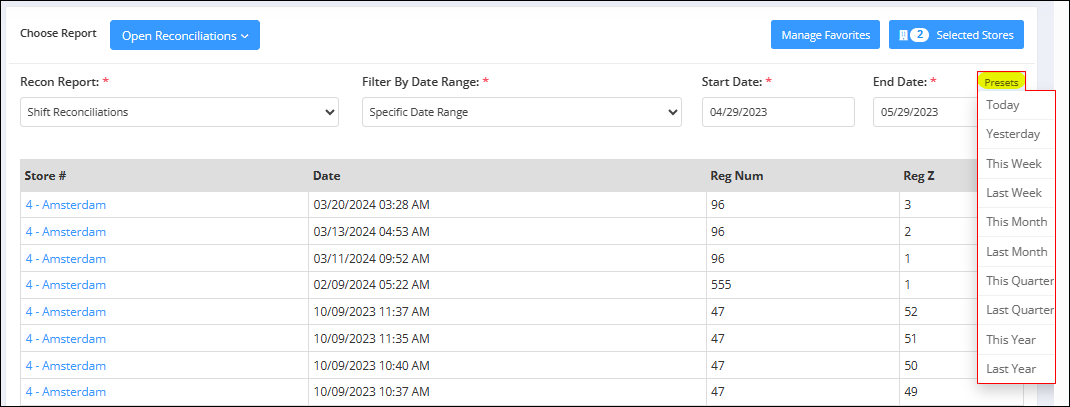Expand the Filter By Date Range dropdown

[521, 112]
